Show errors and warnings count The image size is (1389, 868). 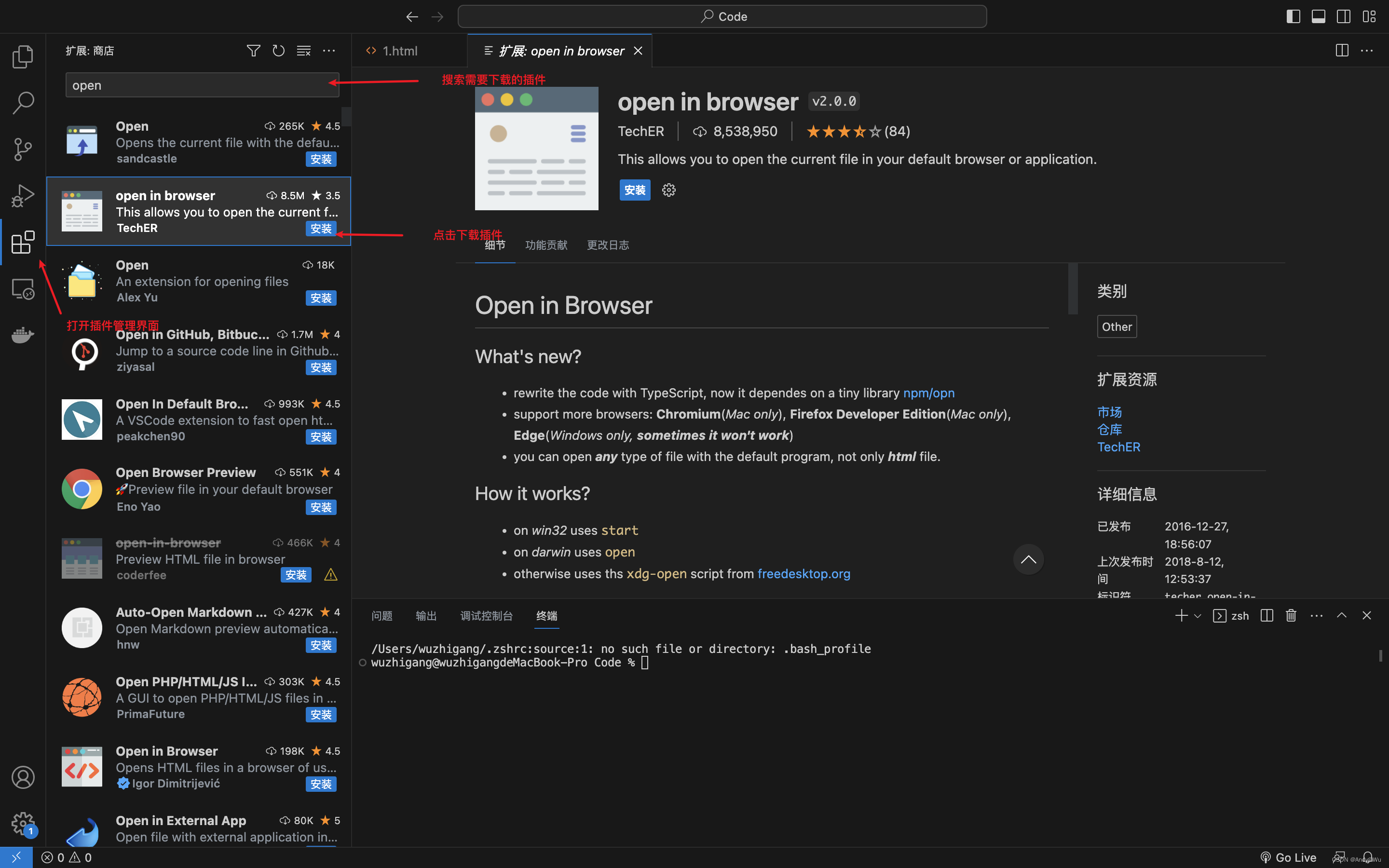67,857
